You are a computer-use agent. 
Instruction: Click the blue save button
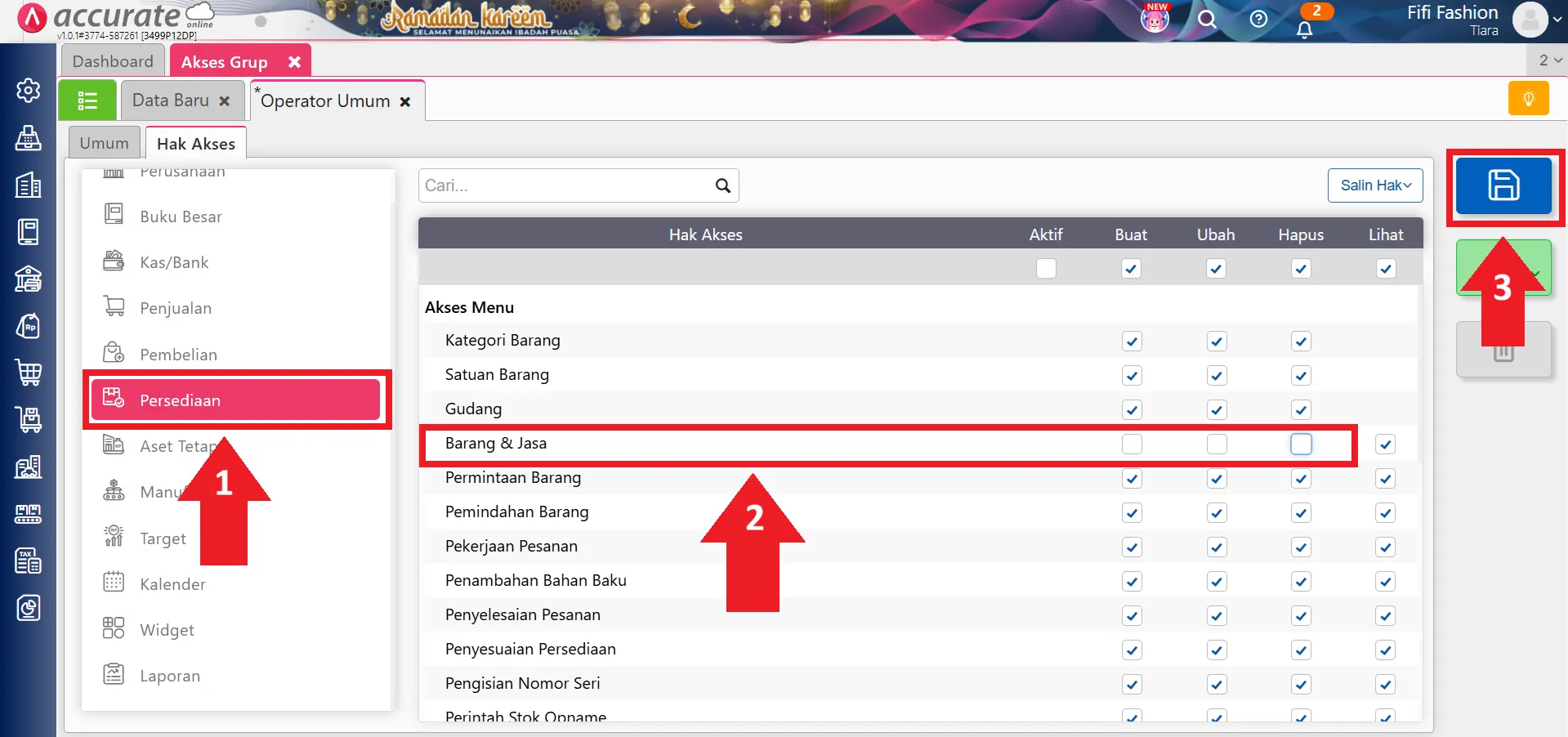[1503, 186]
